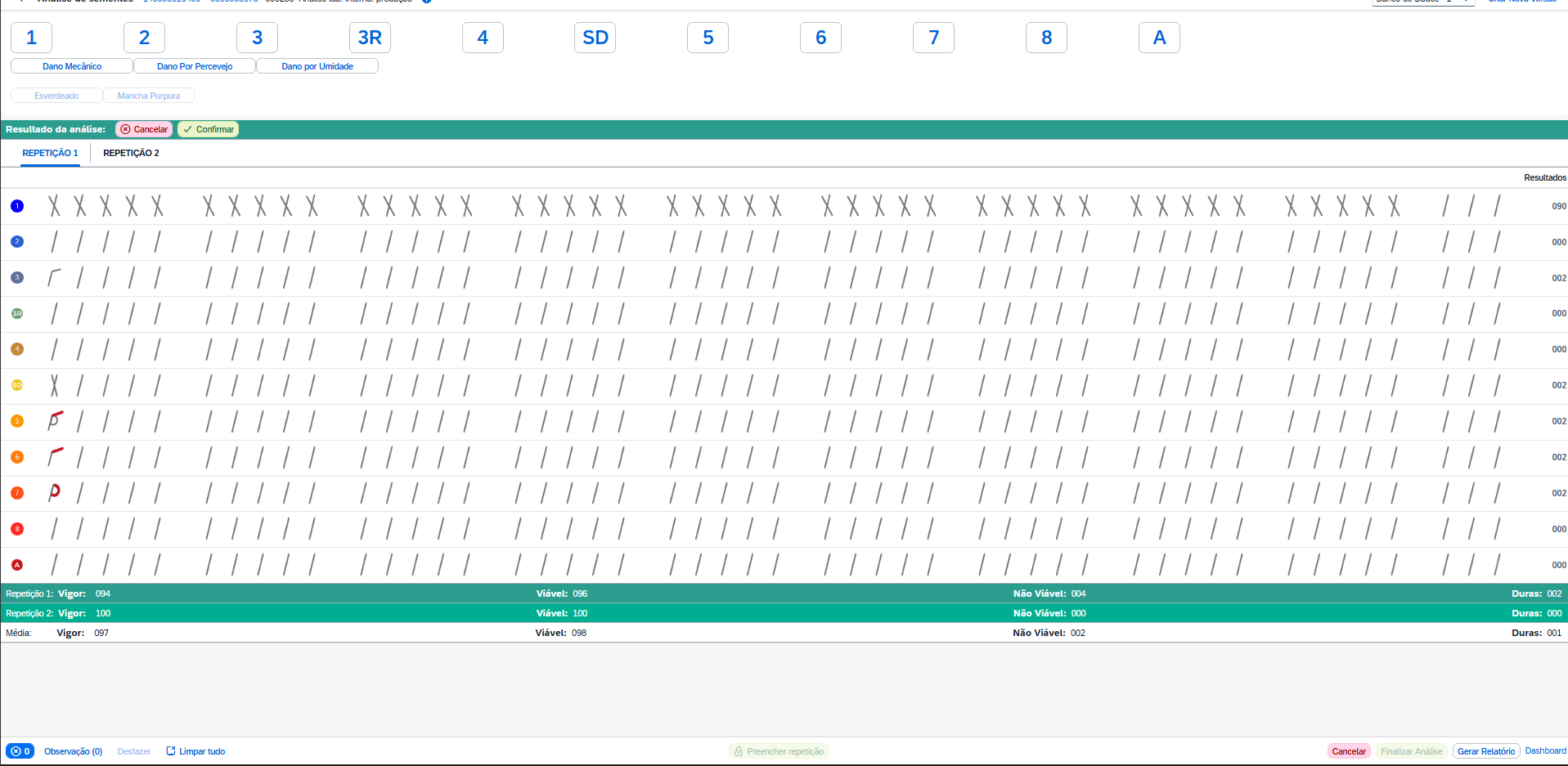Toggle the Dano Por Percevejo option
Screen dimensions: 1568x766
point(195,66)
